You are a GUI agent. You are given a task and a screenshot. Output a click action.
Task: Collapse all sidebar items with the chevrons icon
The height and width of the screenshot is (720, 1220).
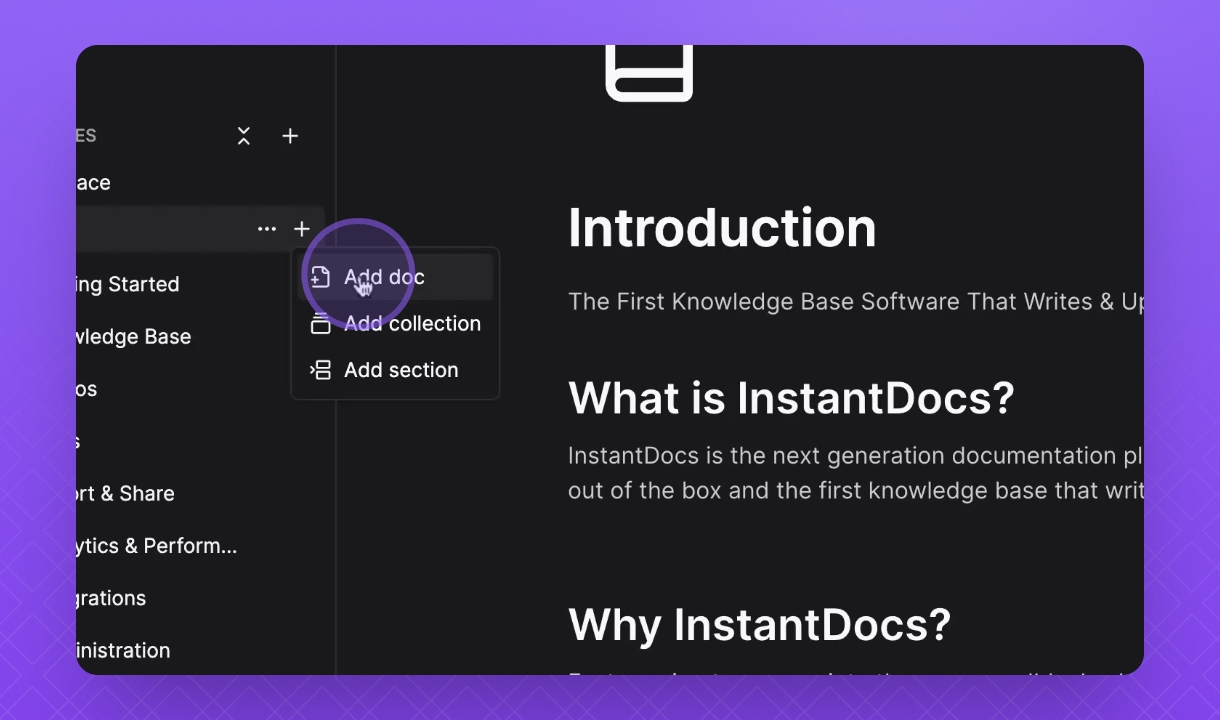click(x=244, y=136)
